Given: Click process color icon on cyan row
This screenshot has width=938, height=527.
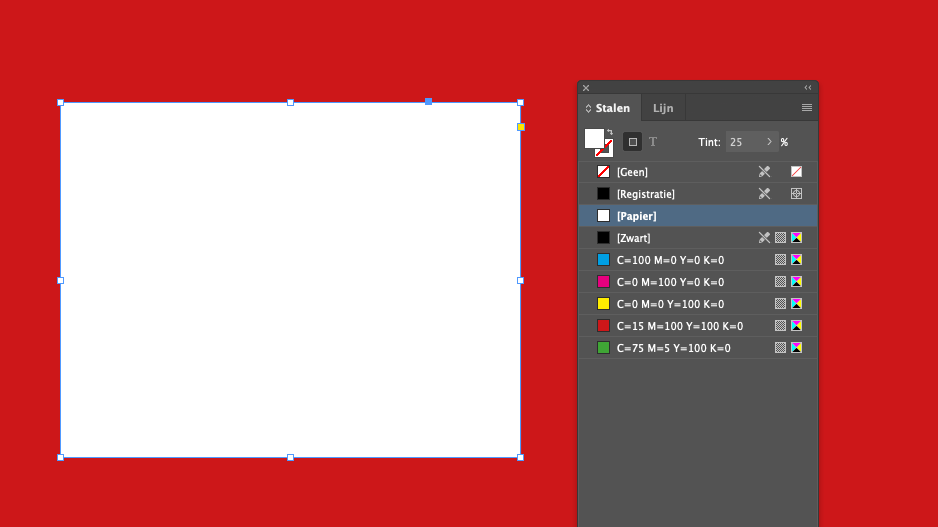Looking at the screenshot, I should (780, 260).
